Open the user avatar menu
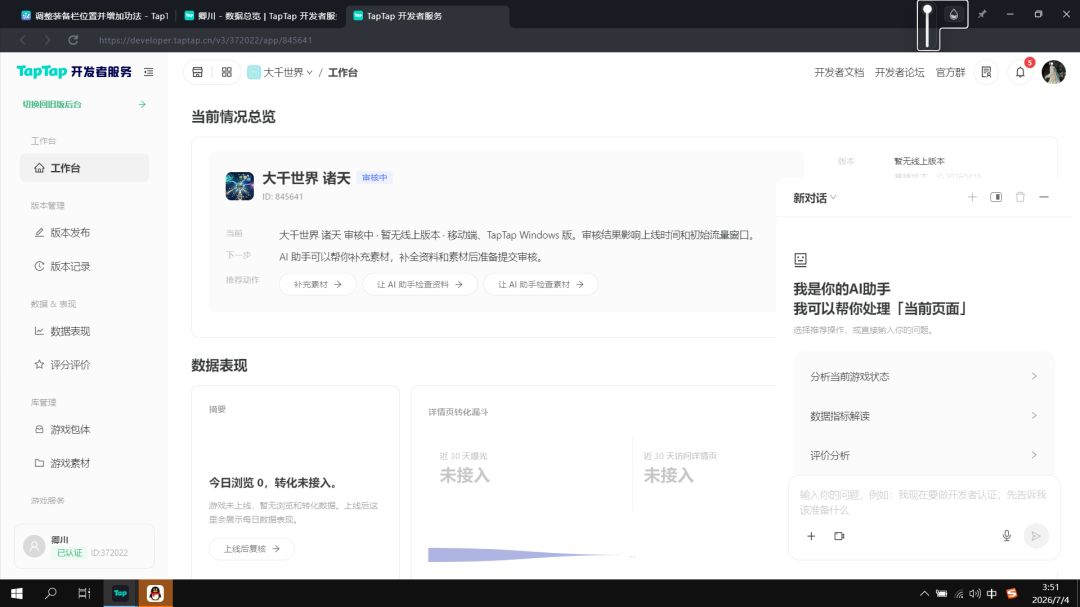The height and width of the screenshot is (607, 1080). coord(1053,72)
